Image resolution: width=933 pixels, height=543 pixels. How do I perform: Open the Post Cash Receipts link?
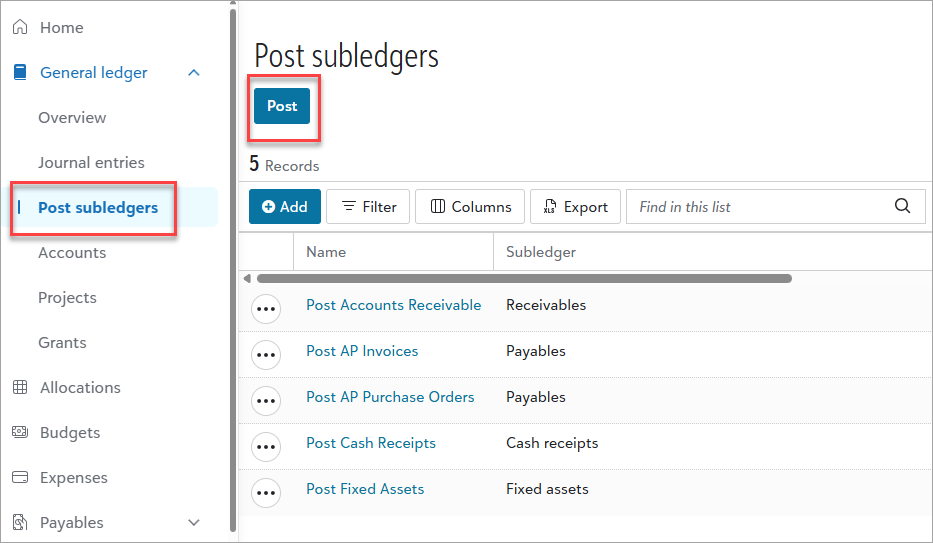click(371, 443)
